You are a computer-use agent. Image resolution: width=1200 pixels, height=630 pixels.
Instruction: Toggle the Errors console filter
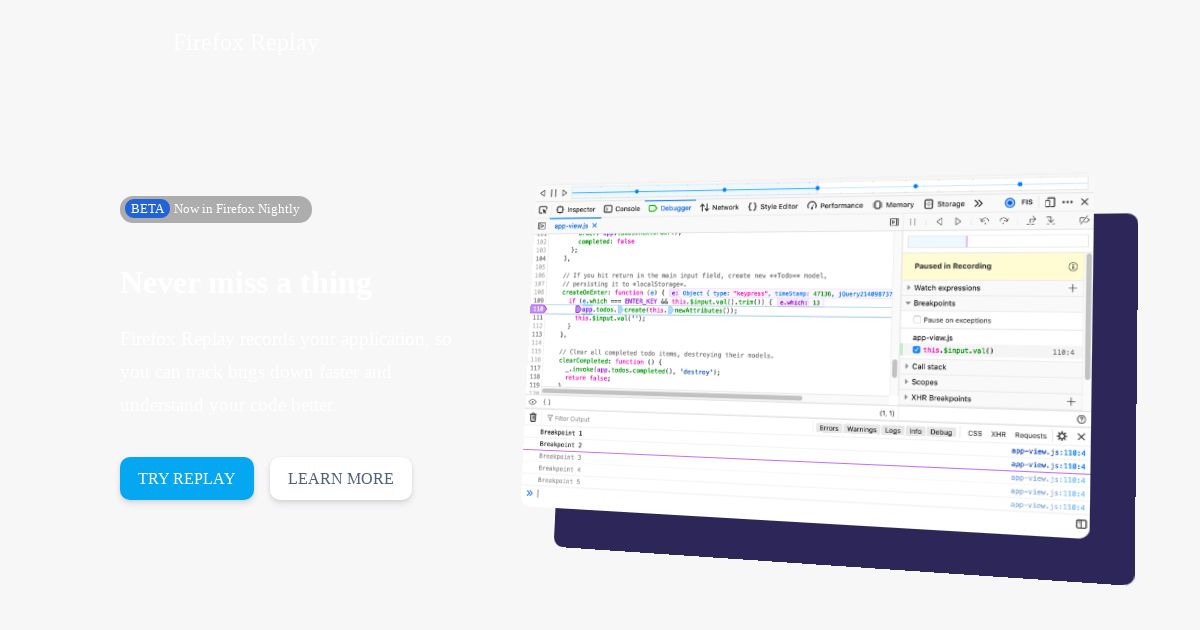[x=829, y=428]
